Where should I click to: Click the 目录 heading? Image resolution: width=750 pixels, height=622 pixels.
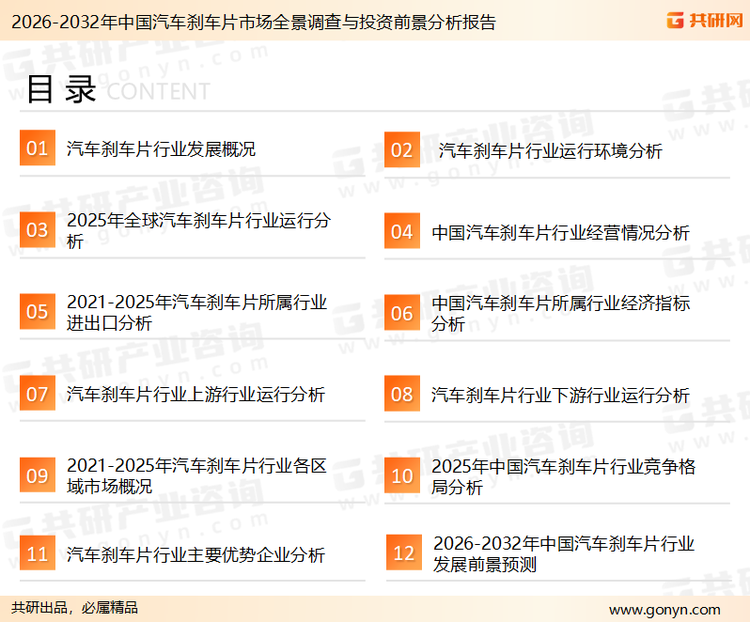(x=61, y=89)
